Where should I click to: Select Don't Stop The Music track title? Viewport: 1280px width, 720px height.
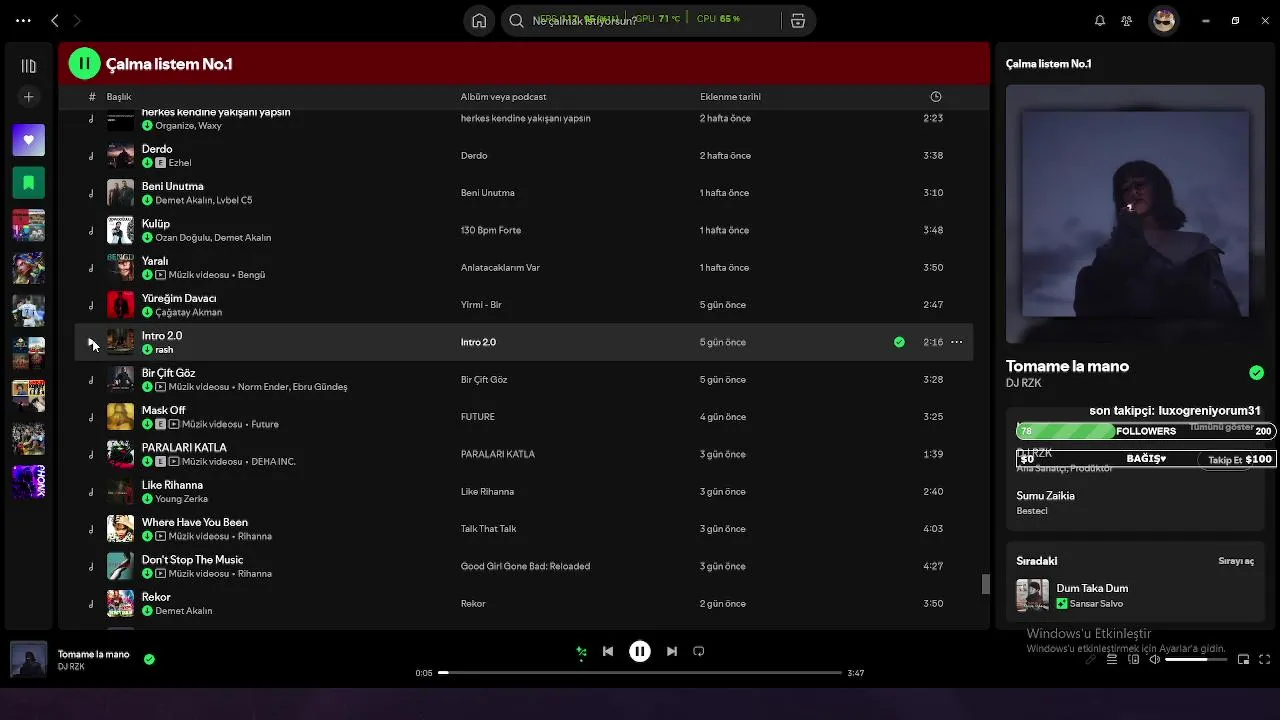[192, 560]
